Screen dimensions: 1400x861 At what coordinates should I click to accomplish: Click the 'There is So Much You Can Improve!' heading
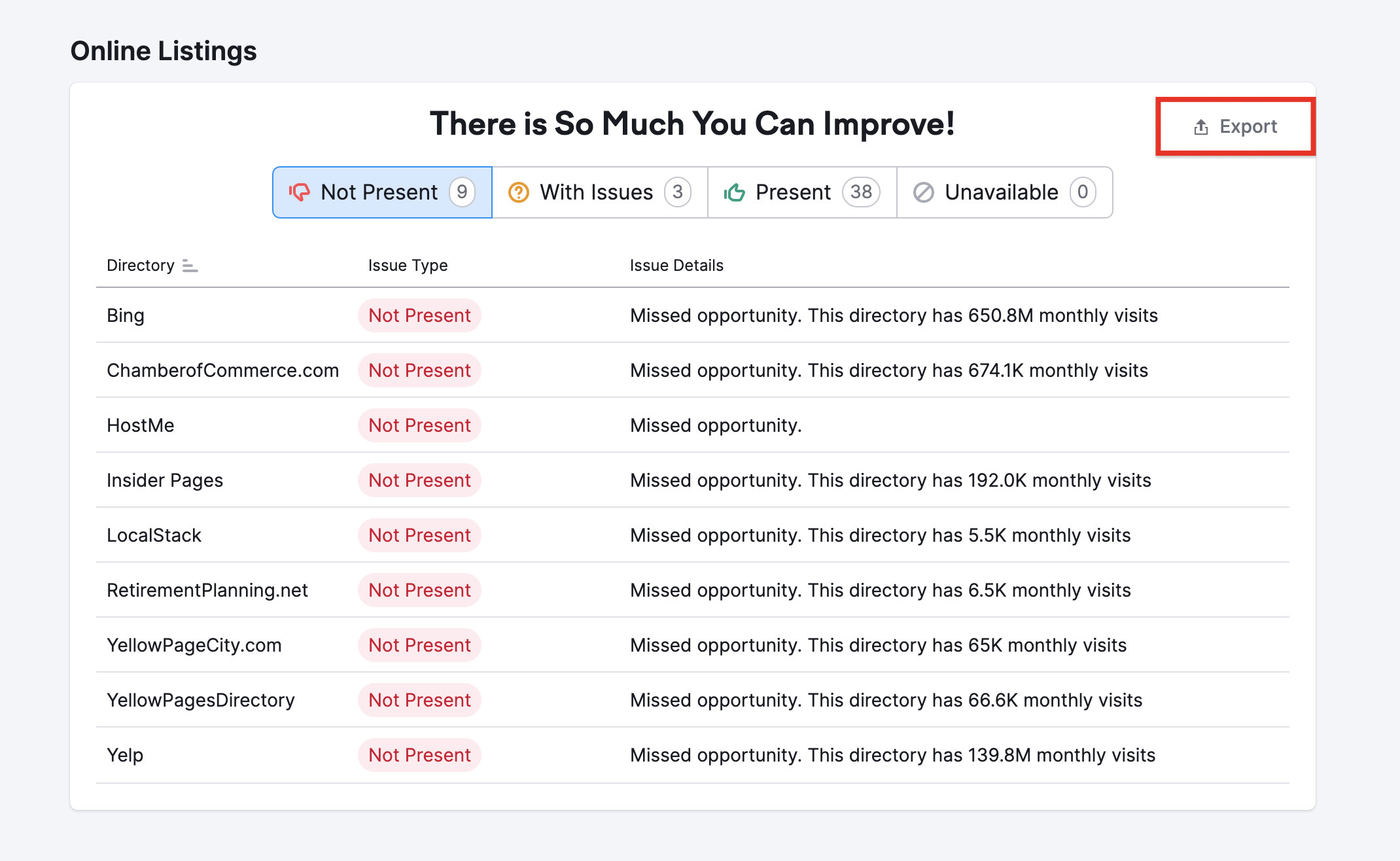(x=692, y=124)
